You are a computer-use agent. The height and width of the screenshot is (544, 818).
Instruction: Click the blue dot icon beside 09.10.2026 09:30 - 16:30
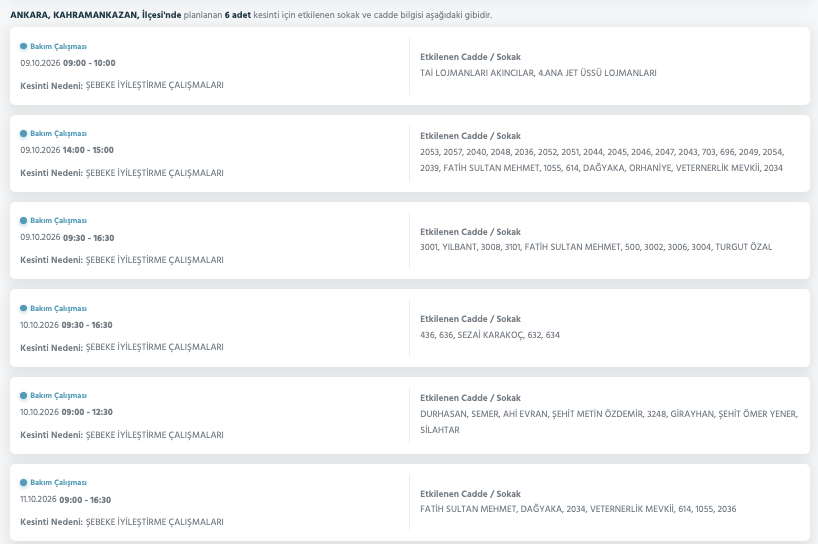tap(23, 221)
